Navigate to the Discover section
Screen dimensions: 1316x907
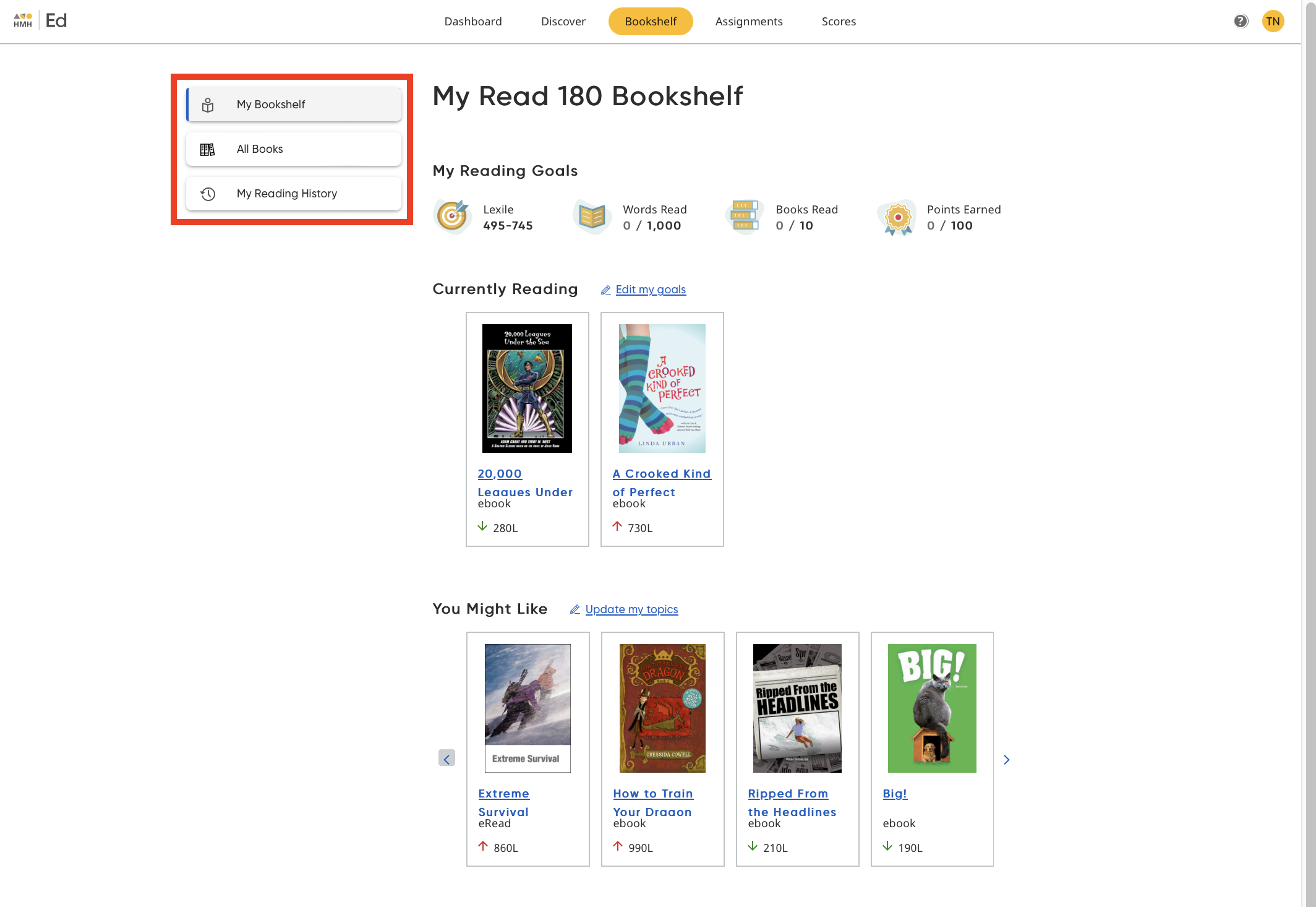pyautogui.click(x=563, y=21)
